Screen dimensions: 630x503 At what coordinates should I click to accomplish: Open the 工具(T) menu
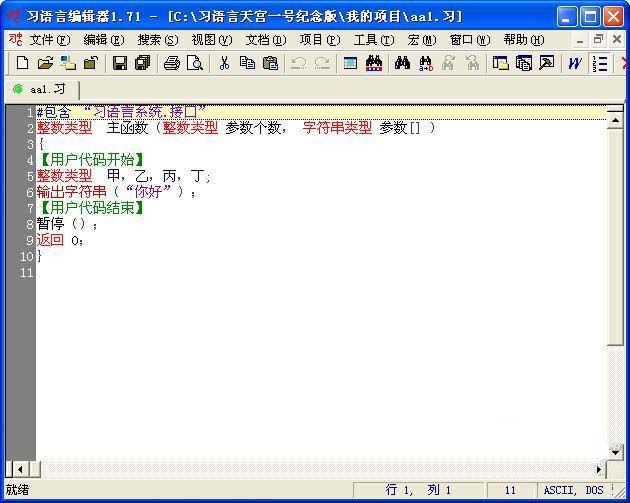coord(373,40)
